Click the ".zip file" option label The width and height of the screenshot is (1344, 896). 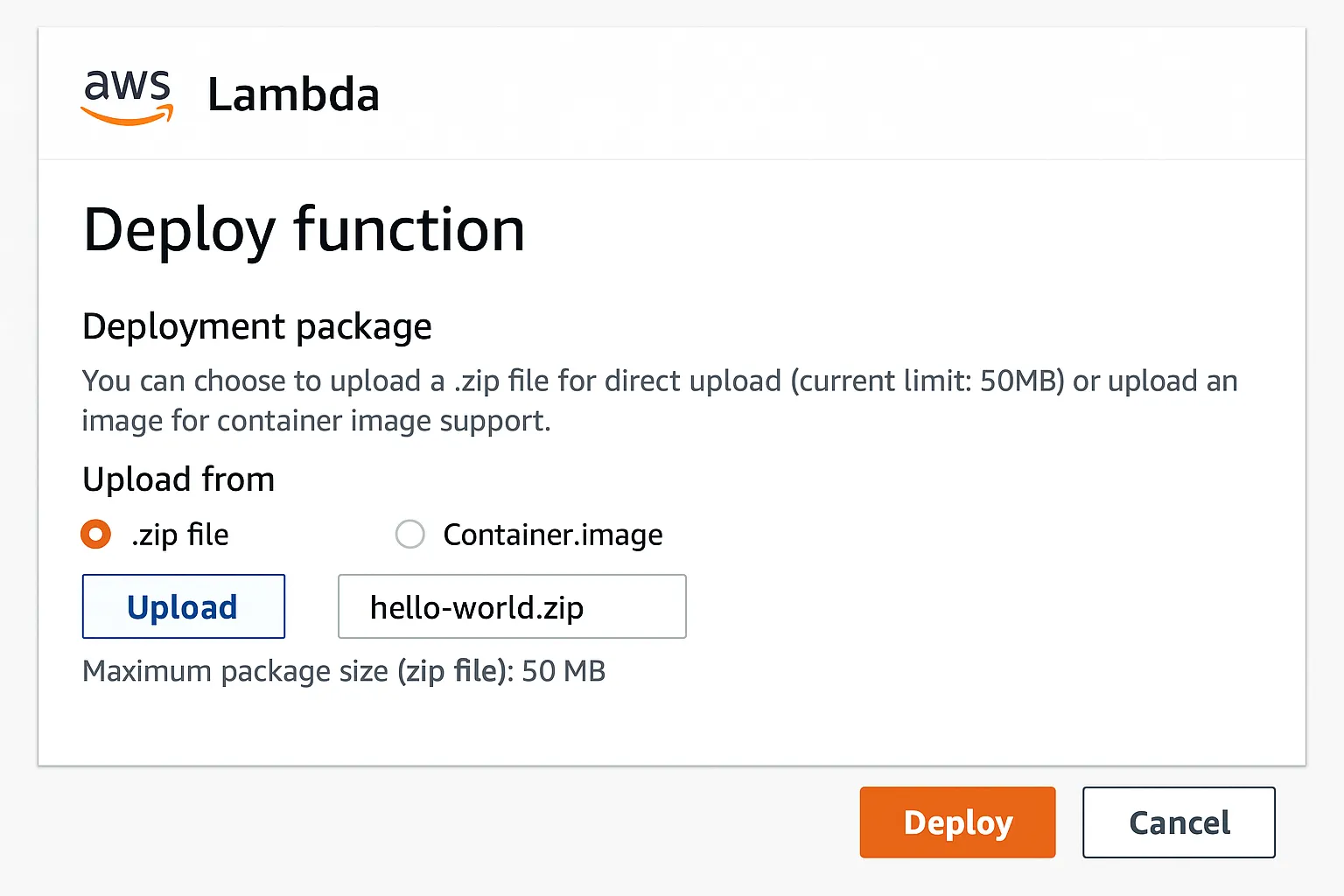pos(179,535)
